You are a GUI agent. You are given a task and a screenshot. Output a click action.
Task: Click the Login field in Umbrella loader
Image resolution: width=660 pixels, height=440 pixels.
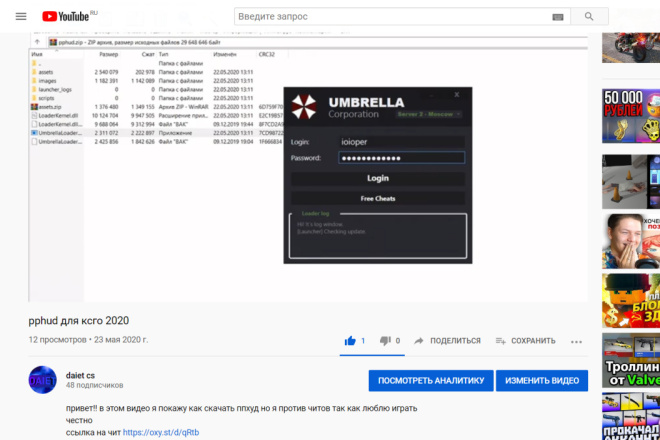point(401,142)
